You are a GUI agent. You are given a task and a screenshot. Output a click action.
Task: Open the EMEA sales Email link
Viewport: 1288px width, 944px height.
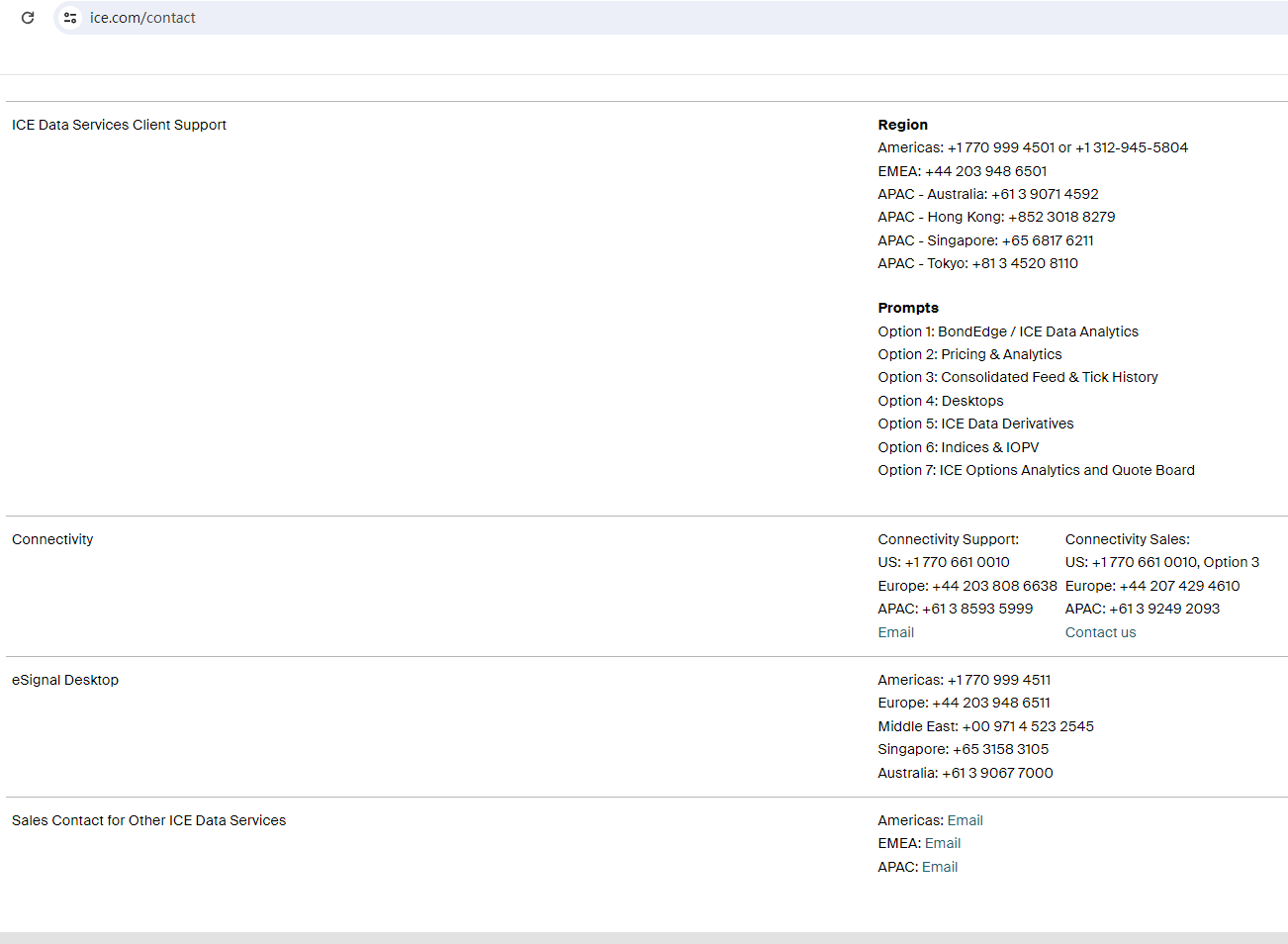coord(943,843)
